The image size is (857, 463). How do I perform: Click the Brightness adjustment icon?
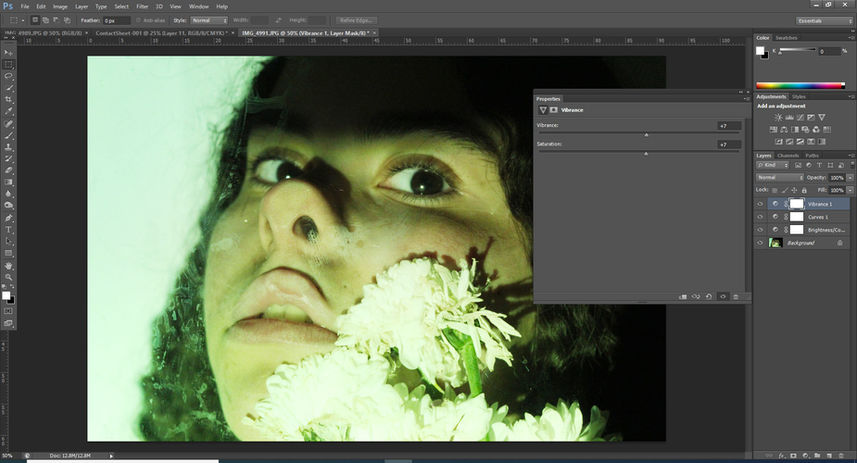tap(778, 118)
